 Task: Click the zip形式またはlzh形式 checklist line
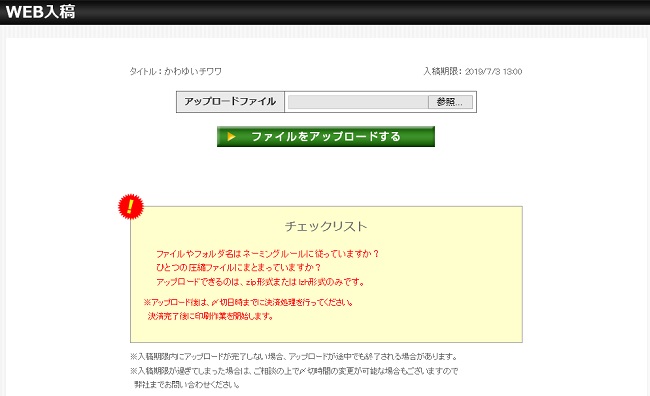point(260,282)
